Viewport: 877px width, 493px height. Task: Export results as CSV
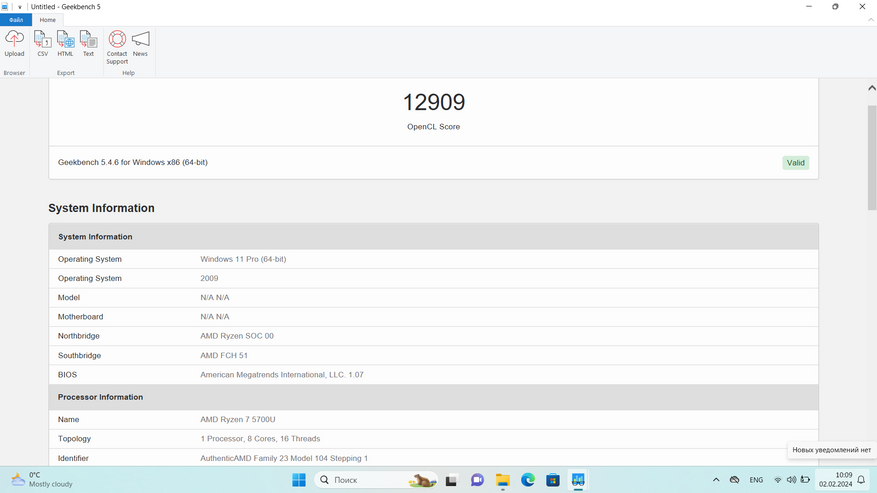pos(43,44)
